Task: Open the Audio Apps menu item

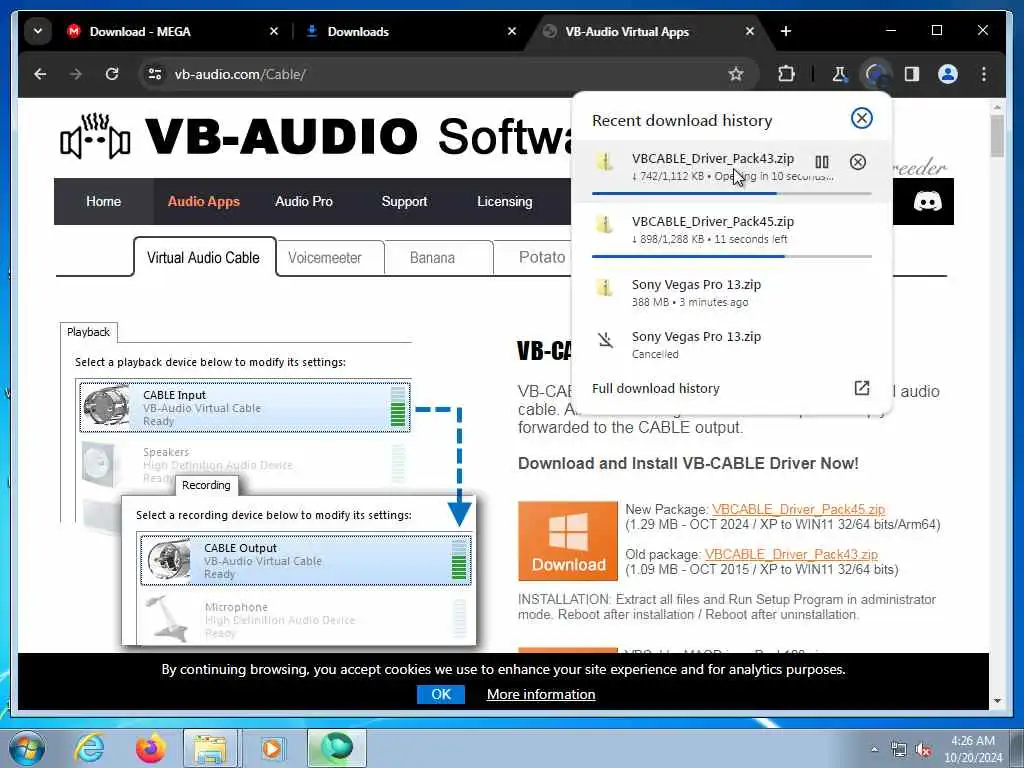Action: click(204, 202)
